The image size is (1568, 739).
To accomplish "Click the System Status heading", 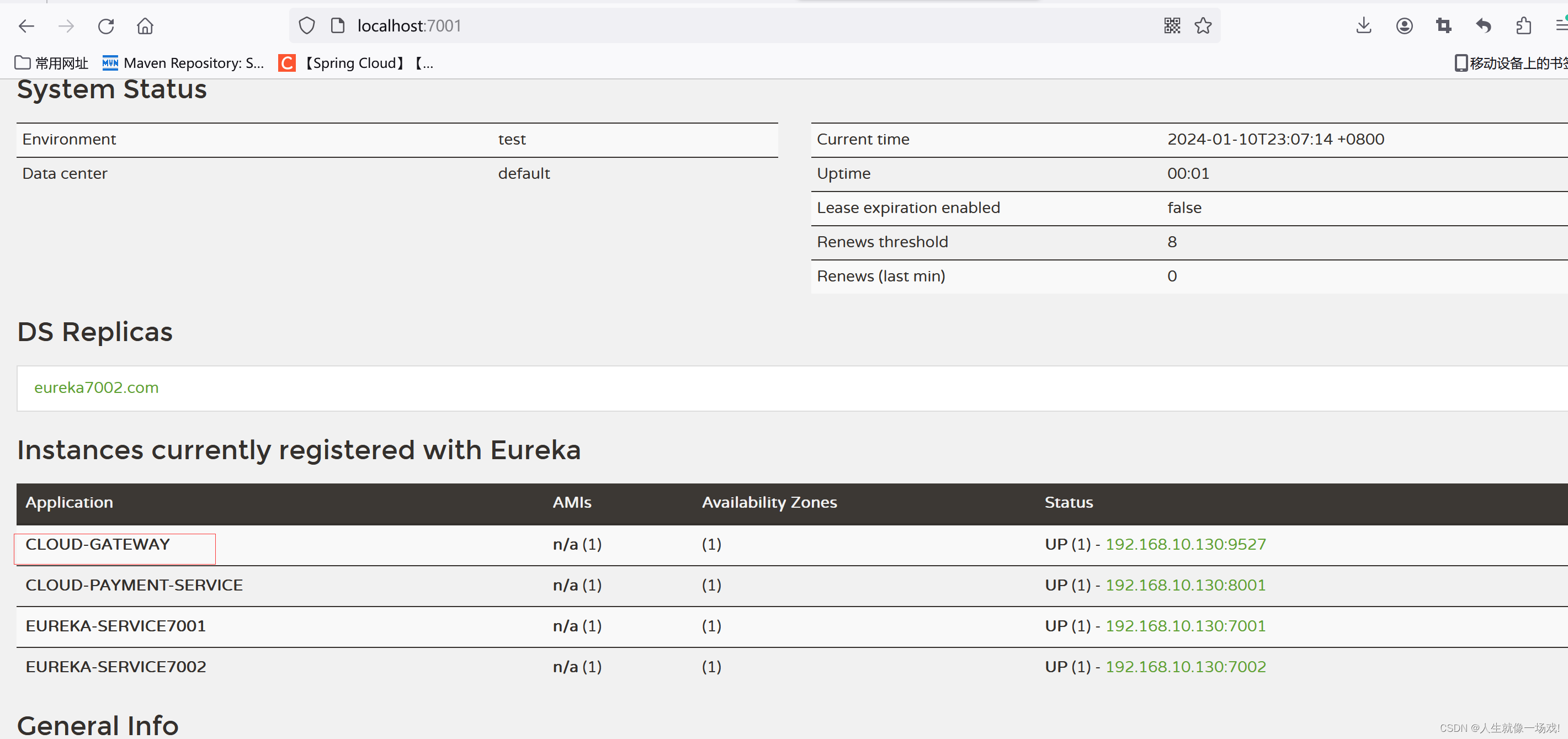I will [112, 89].
